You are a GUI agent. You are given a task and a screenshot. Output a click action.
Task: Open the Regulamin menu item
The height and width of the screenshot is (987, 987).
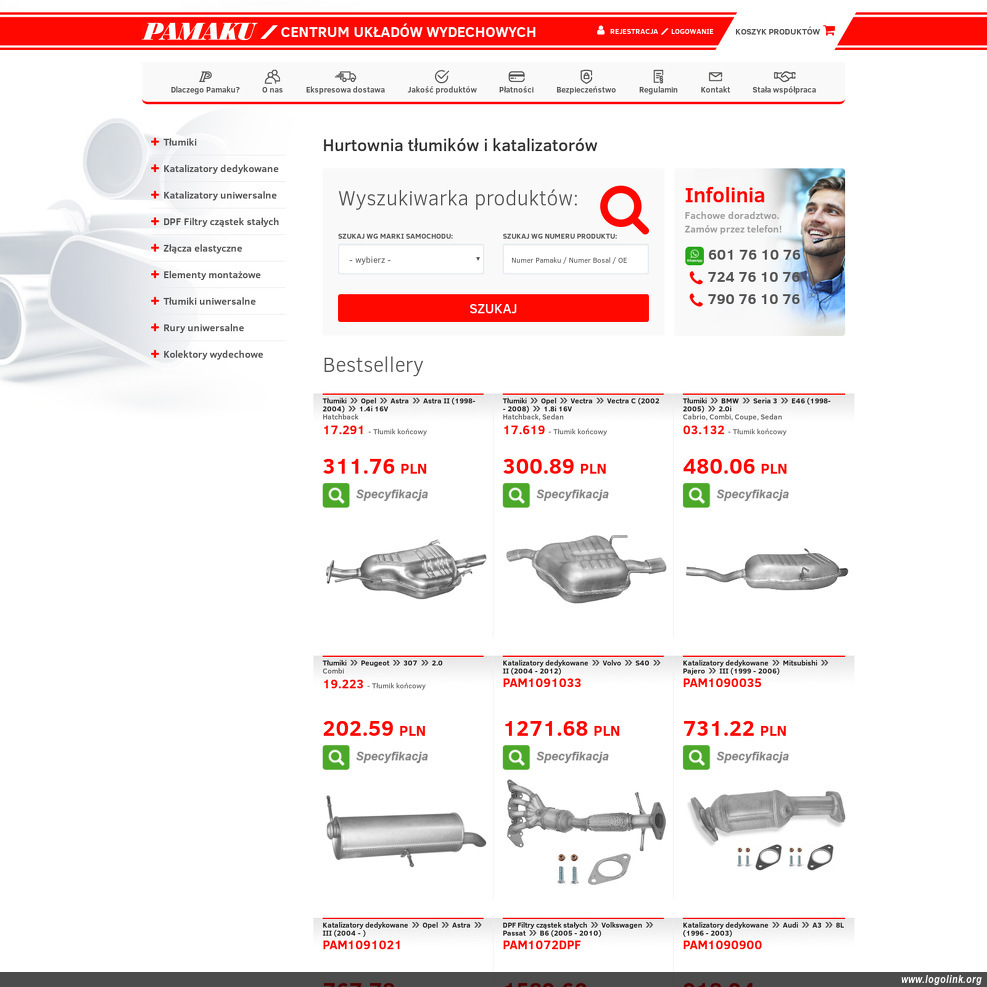click(x=658, y=90)
